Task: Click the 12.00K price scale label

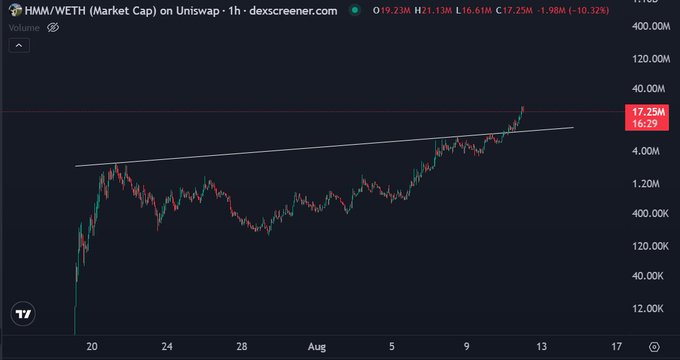Action: pos(647,308)
